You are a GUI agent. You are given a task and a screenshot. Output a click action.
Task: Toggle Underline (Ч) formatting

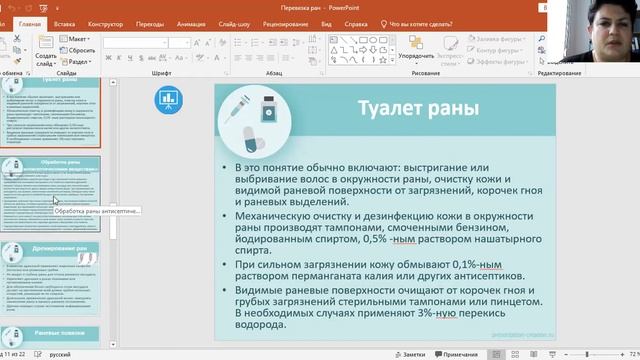130,58
